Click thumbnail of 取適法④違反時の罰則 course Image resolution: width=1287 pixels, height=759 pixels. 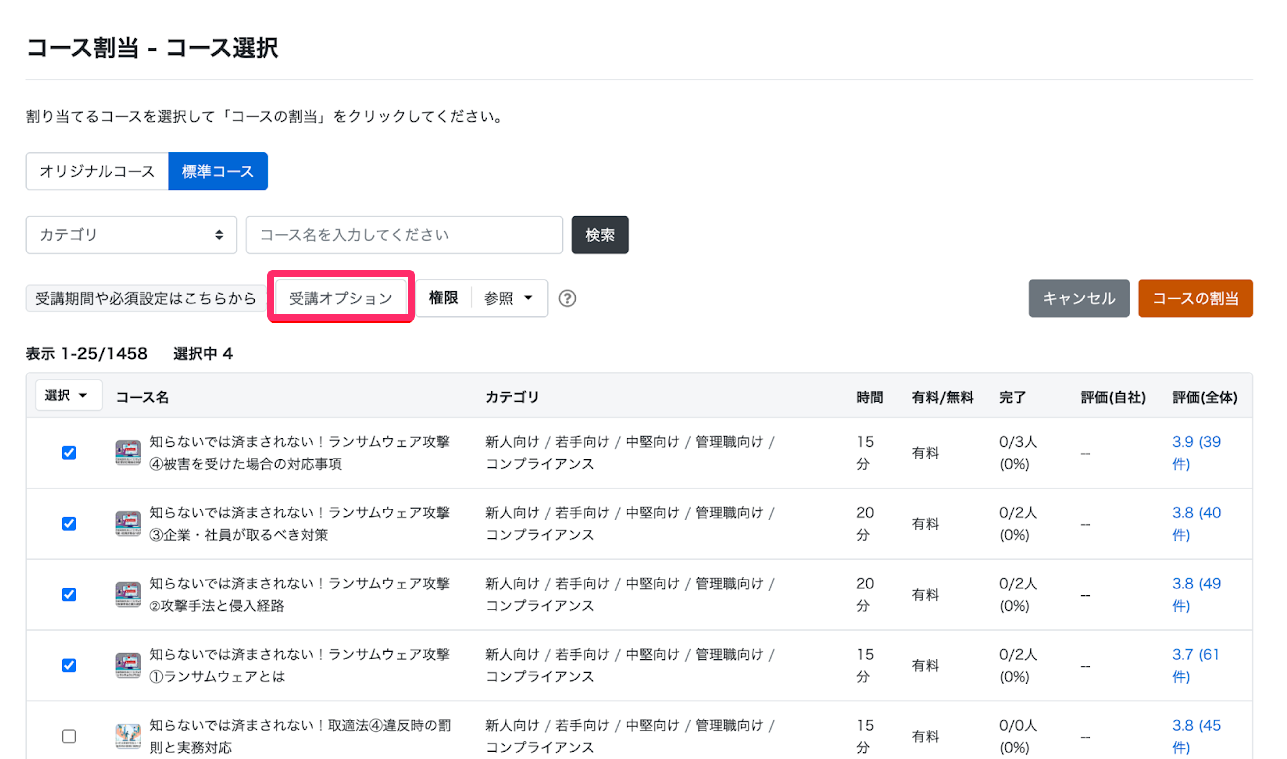pyautogui.click(x=128, y=737)
